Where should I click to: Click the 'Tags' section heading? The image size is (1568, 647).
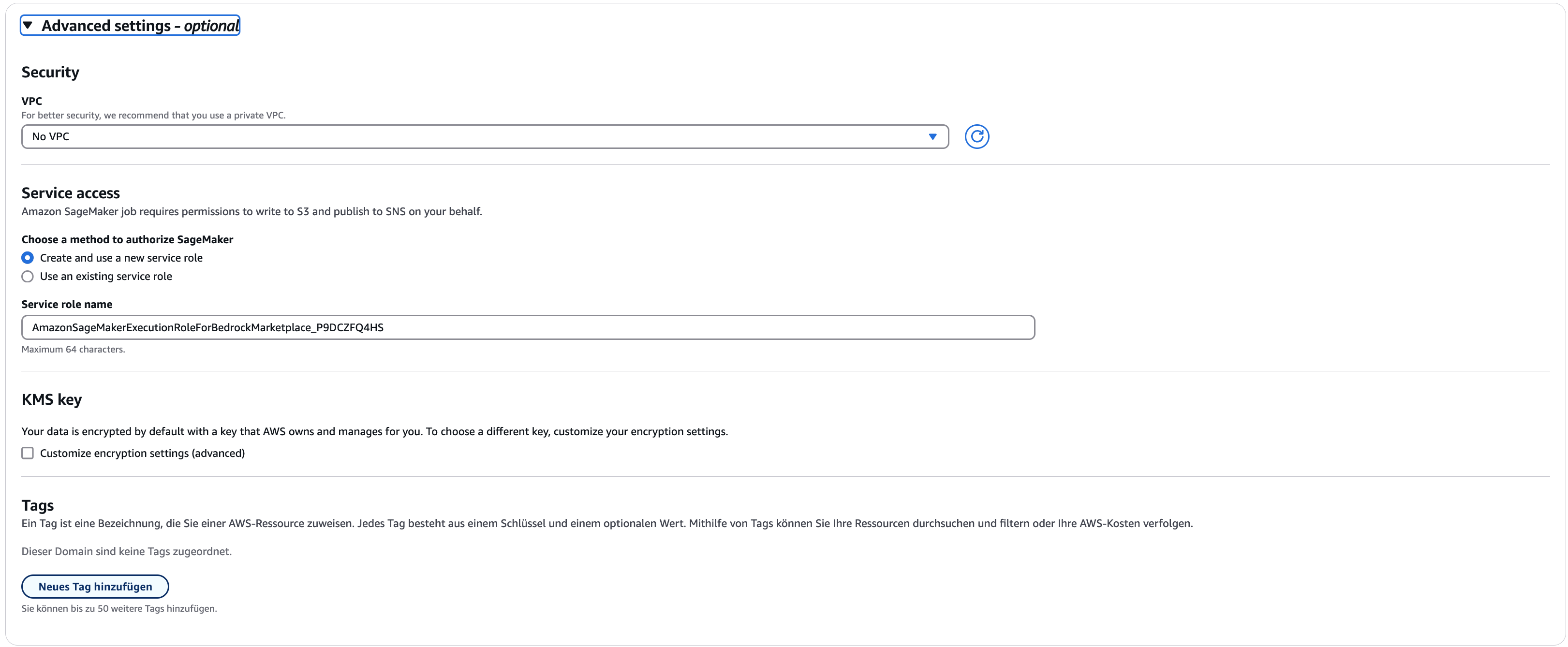tap(38, 505)
